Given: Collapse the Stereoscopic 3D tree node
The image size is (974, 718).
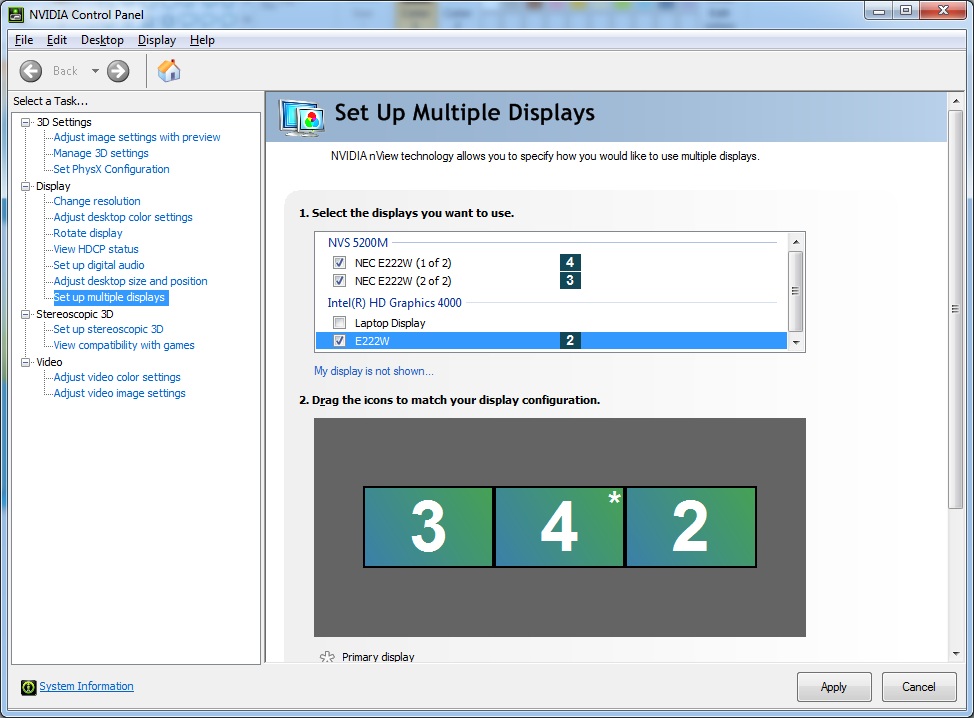Looking at the screenshot, I should tap(25, 314).
